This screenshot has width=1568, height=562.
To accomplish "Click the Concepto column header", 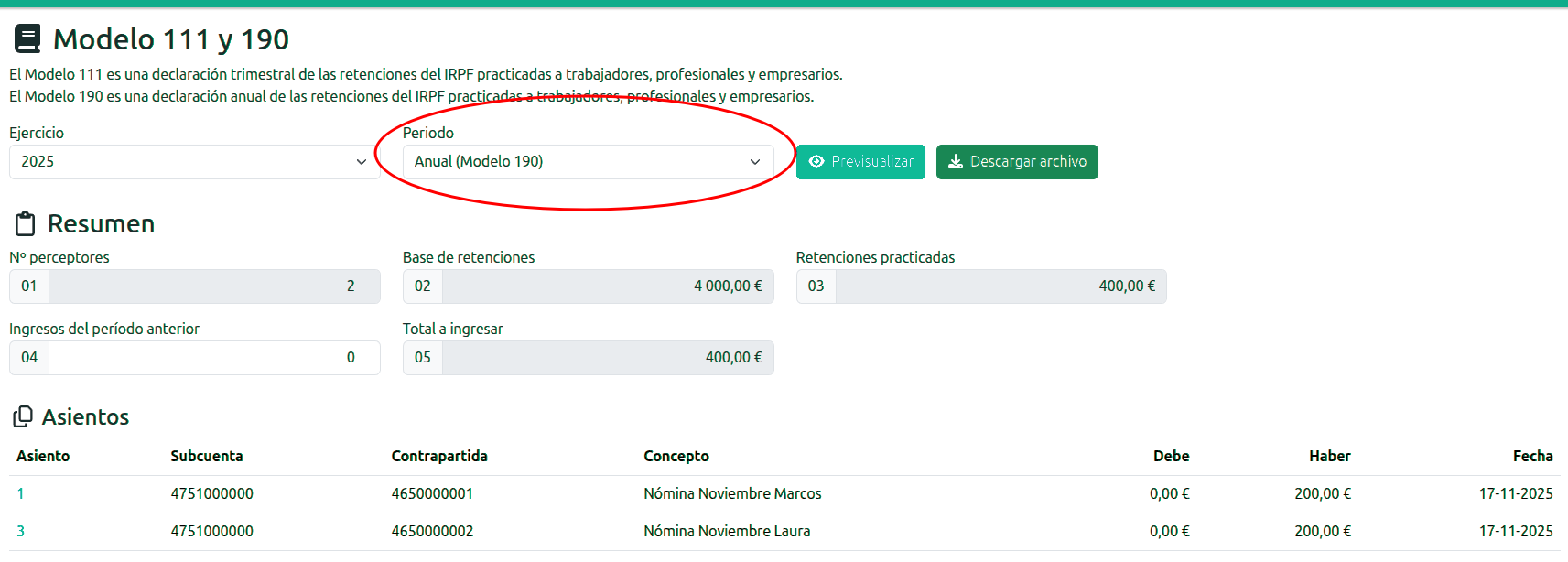I will (x=676, y=456).
